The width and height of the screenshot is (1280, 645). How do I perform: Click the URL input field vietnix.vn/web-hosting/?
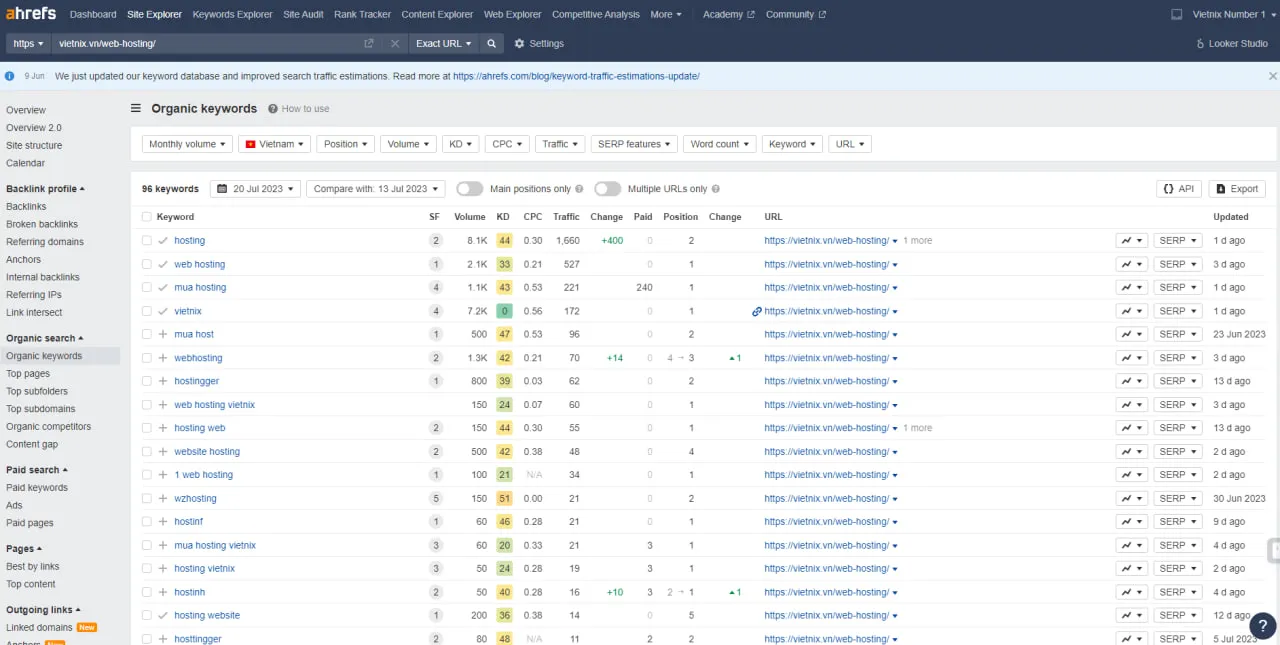tap(208, 44)
